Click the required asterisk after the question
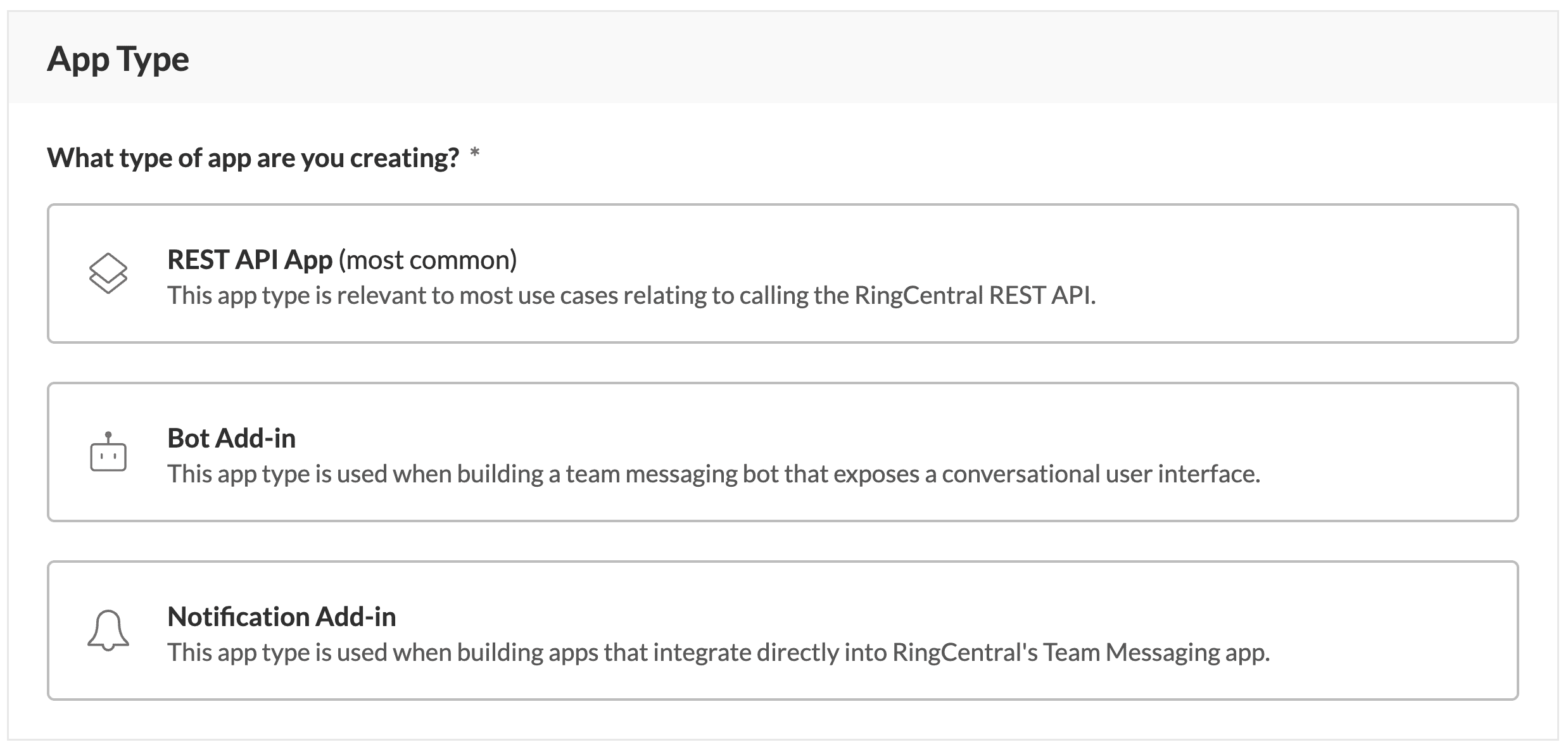Viewport: 1568px width, 747px height. tap(475, 154)
